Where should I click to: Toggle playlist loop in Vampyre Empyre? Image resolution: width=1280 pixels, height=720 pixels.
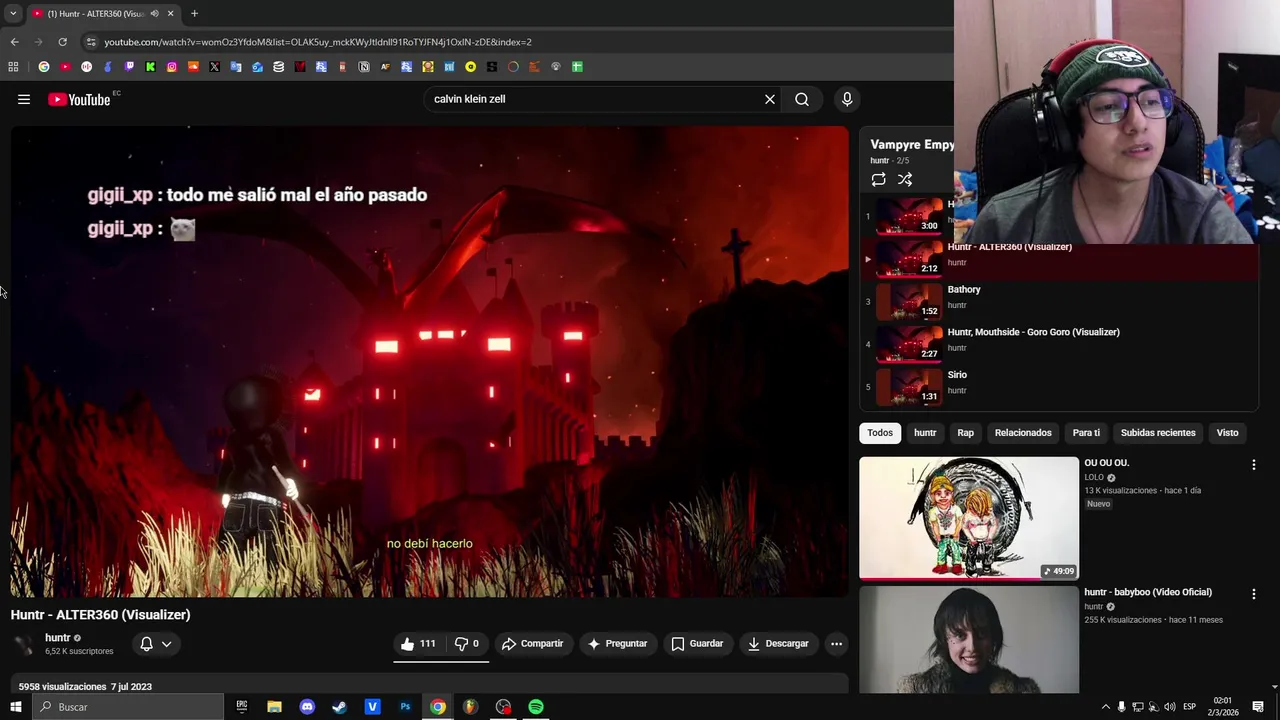pyautogui.click(x=878, y=180)
